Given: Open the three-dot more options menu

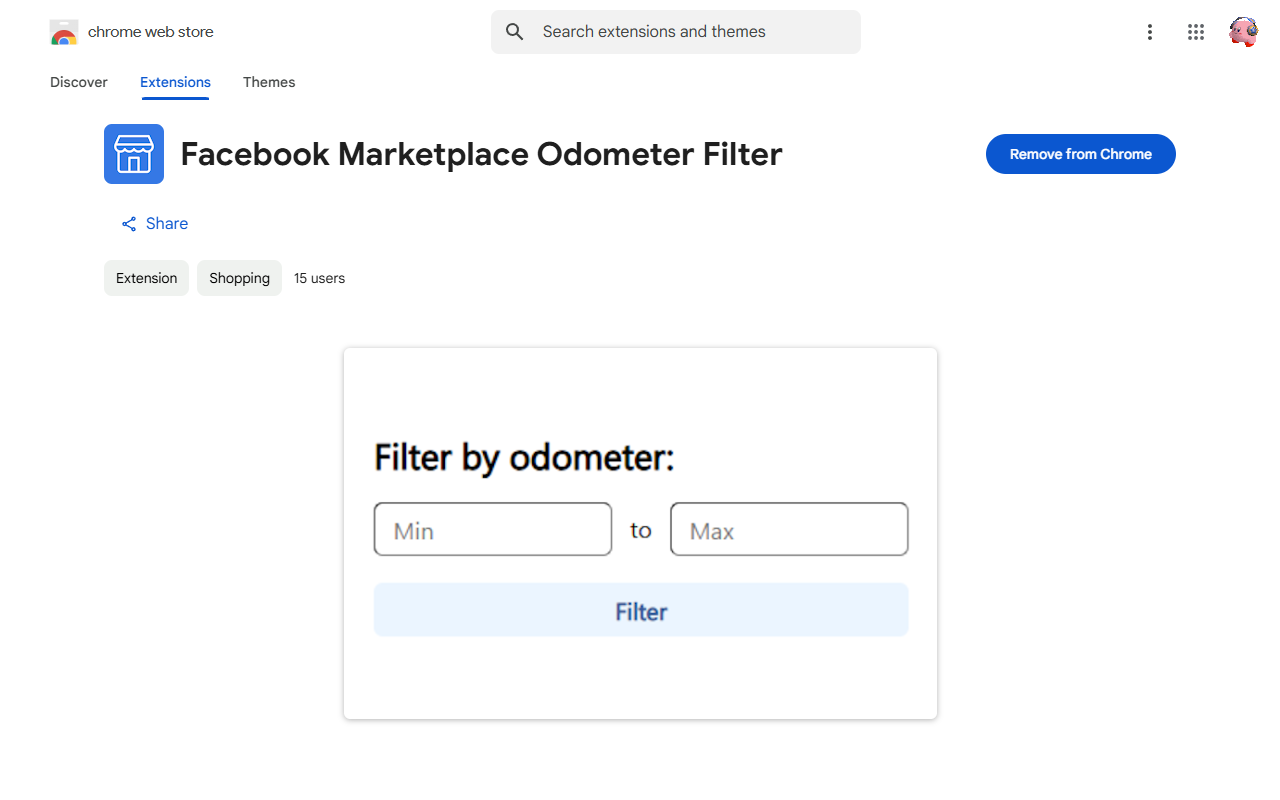Looking at the screenshot, I should point(1150,32).
